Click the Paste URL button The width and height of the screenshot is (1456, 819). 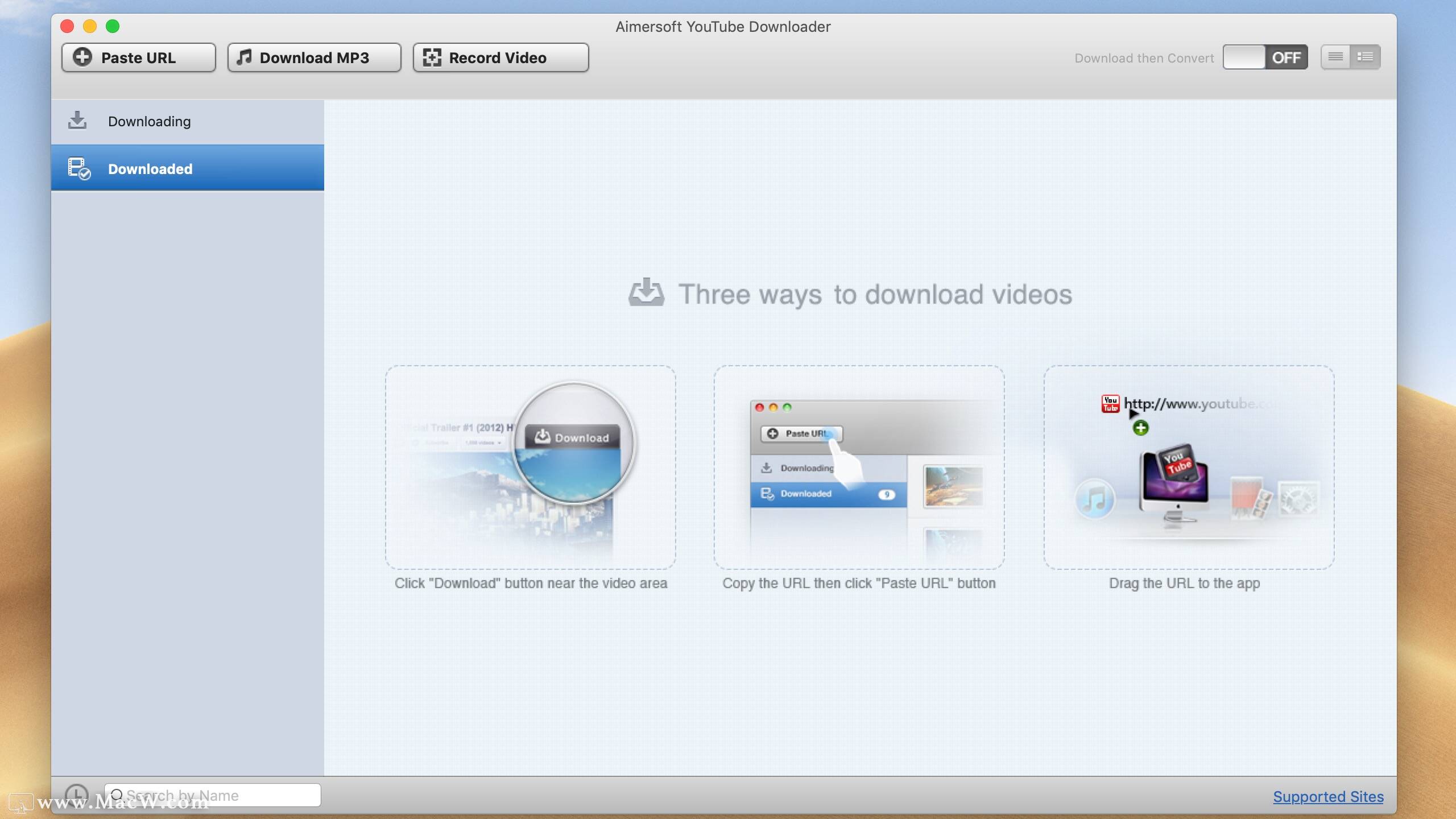(x=139, y=57)
